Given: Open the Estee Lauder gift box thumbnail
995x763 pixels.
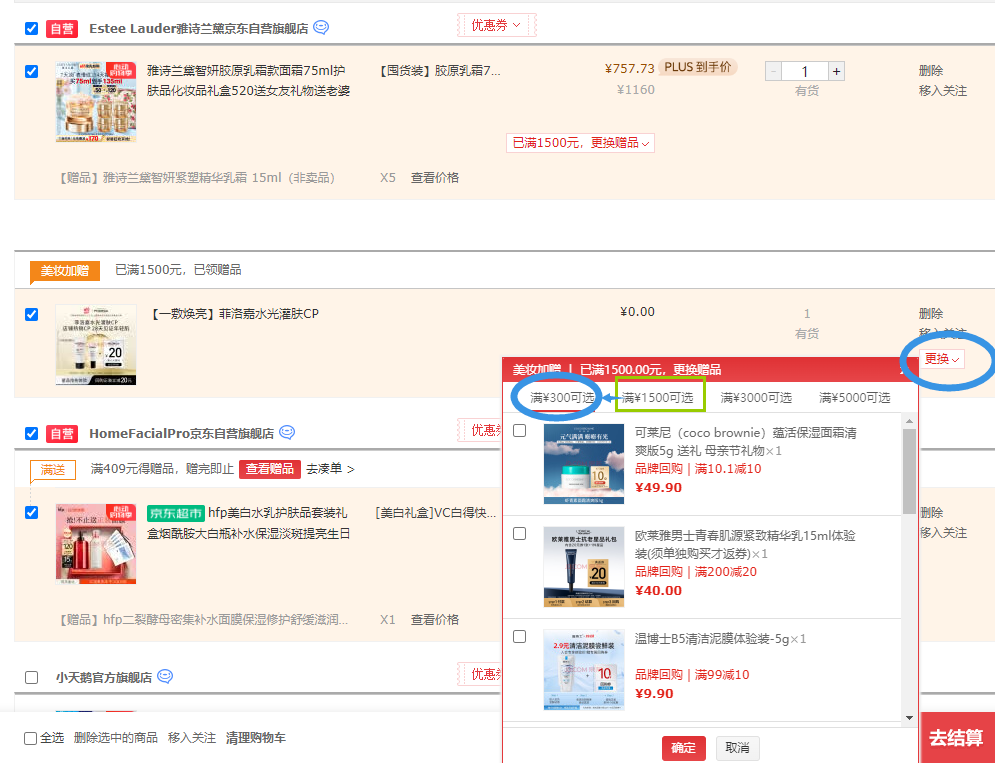Looking at the screenshot, I should 96,102.
